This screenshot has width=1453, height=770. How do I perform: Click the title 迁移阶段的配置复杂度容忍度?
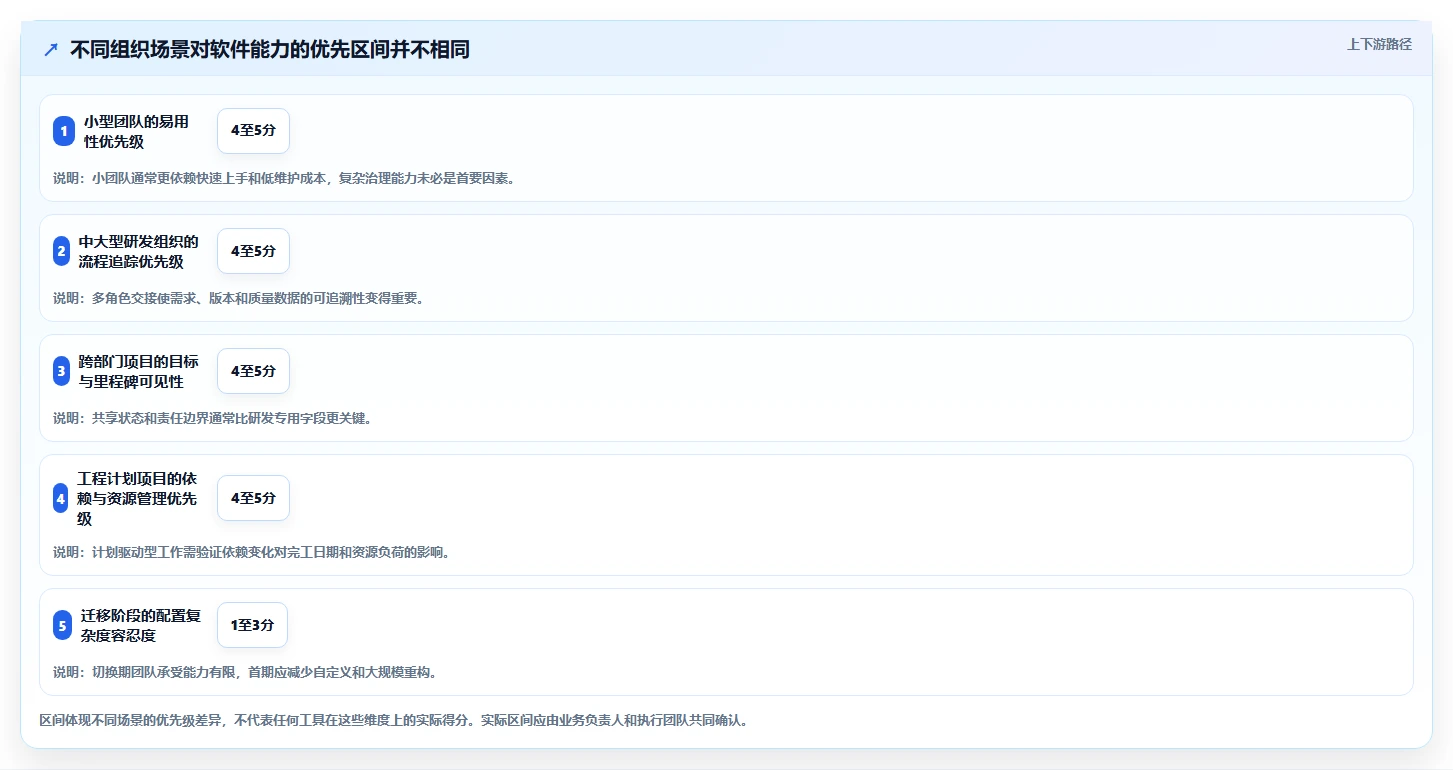click(141, 625)
